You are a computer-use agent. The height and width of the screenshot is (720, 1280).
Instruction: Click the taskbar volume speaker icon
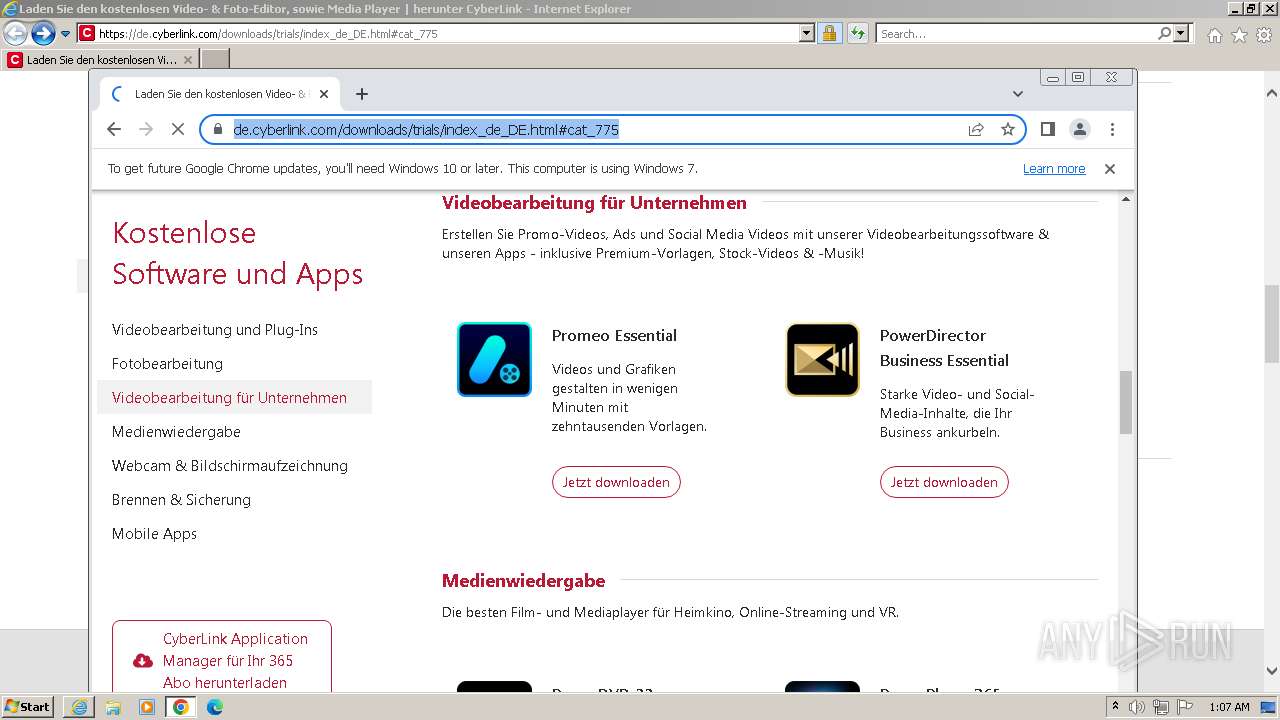click(x=1136, y=707)
